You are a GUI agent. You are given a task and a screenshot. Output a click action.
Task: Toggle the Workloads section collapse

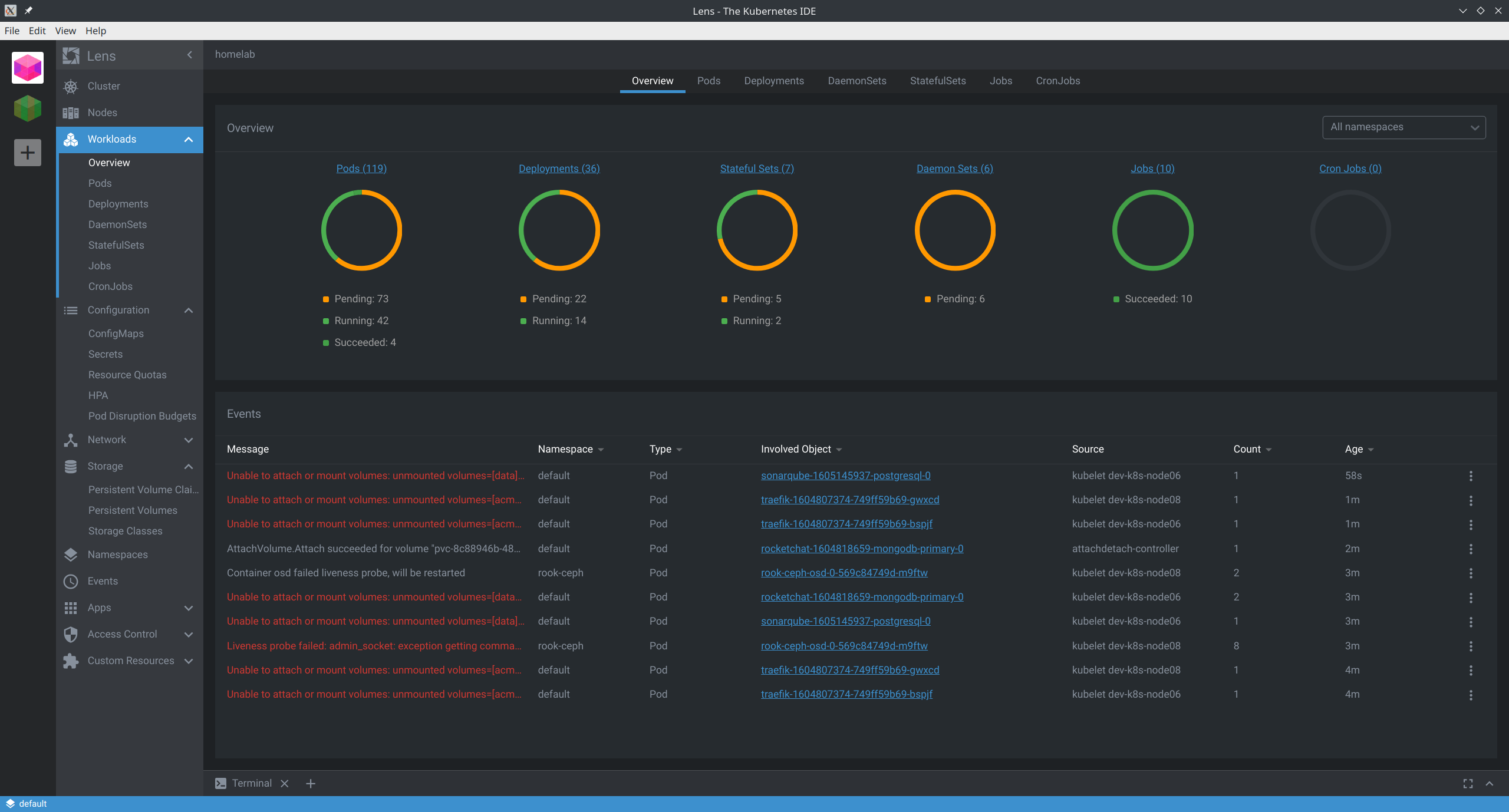189,139
